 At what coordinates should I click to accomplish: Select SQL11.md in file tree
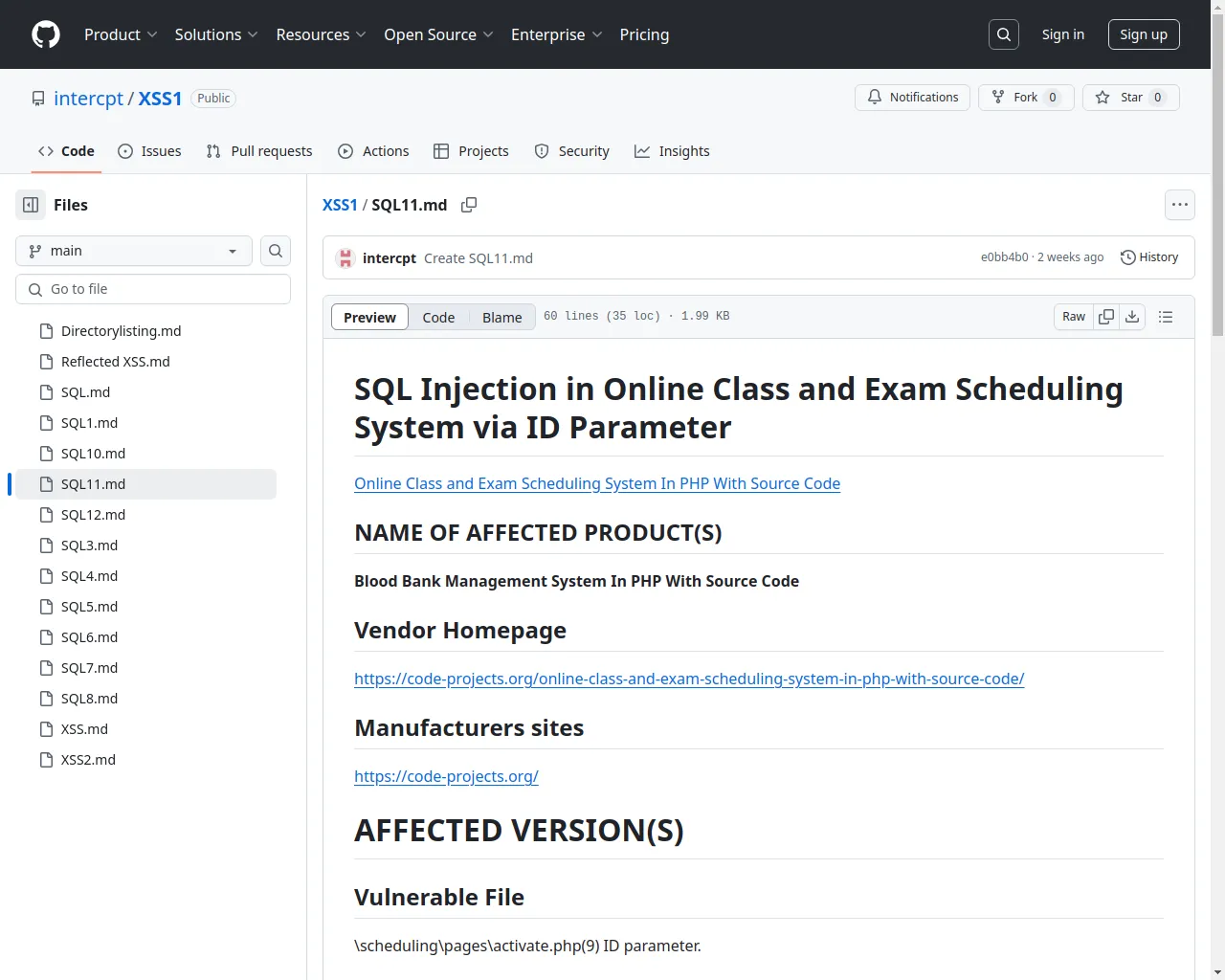(145, 484)
